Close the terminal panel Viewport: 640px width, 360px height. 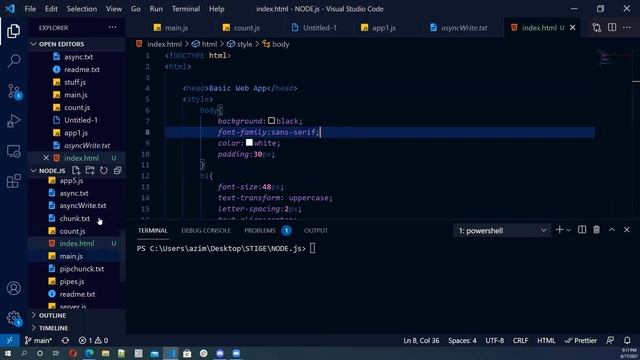[x=627, y=230]
